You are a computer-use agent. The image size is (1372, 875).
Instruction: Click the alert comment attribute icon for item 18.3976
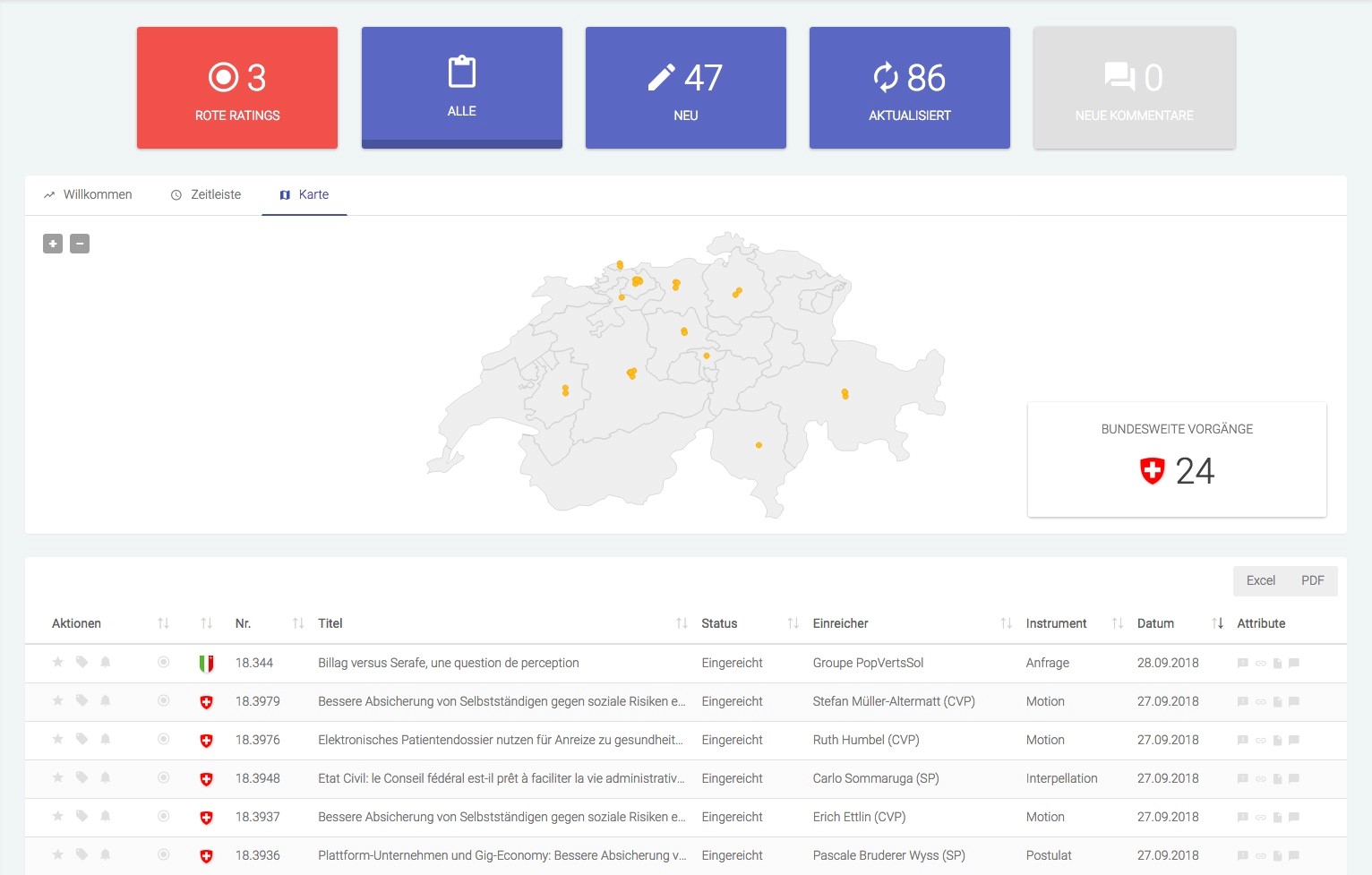1242,741
